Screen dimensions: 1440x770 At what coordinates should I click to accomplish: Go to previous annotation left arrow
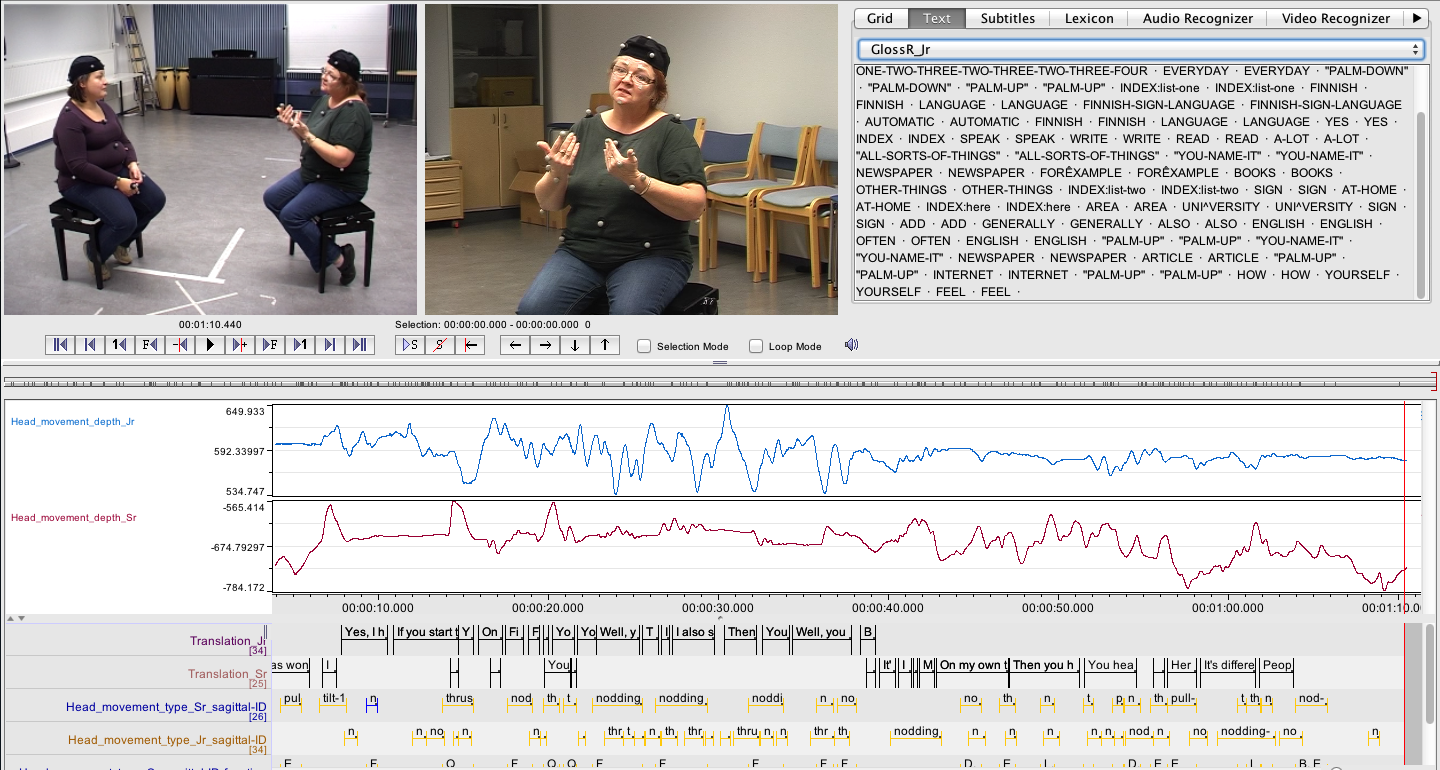pos(515,345)
